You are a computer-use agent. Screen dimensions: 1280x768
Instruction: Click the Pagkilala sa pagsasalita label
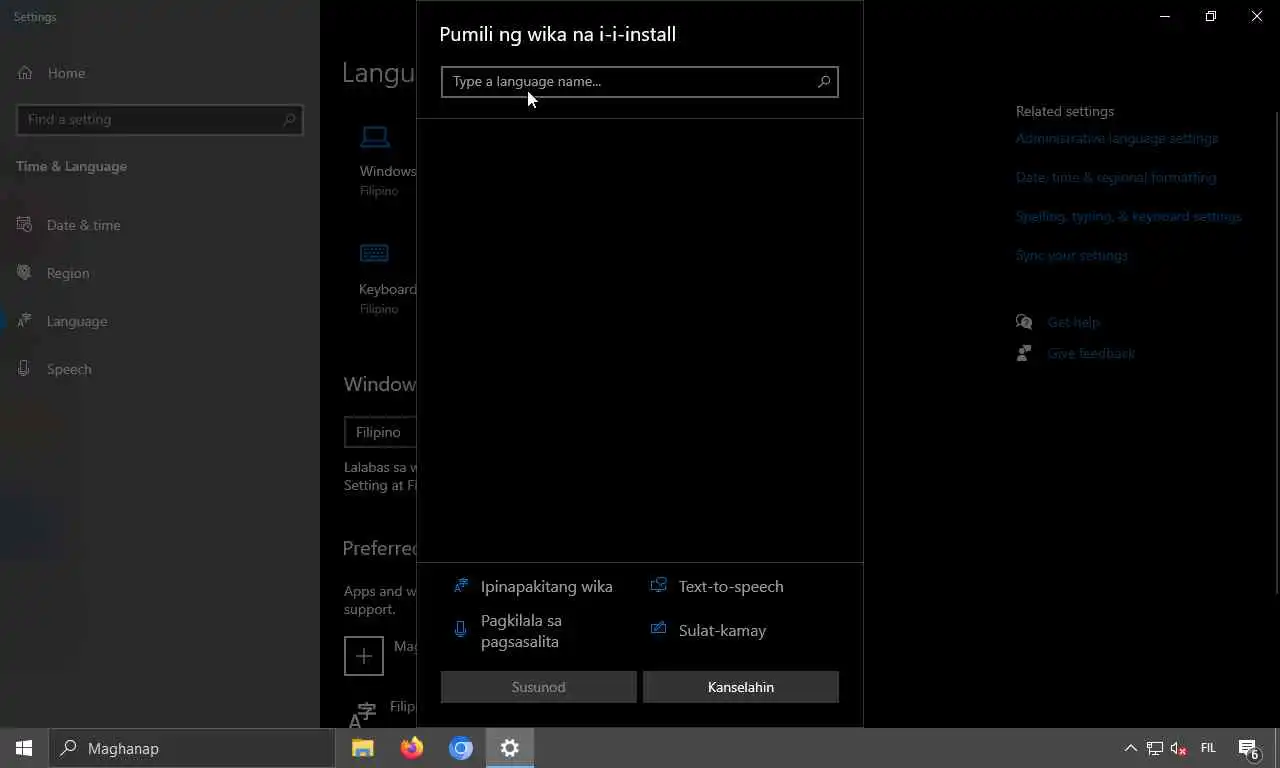click(x=521, y=631)
